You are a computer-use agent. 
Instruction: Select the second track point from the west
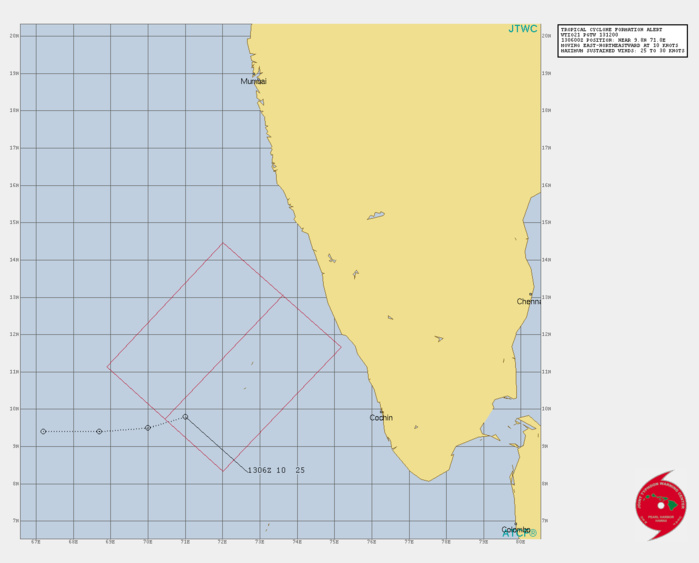[99, 432]
